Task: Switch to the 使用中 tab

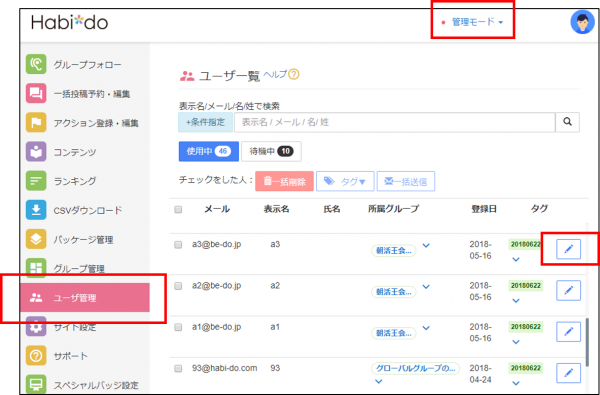Action: pos(209,151)
